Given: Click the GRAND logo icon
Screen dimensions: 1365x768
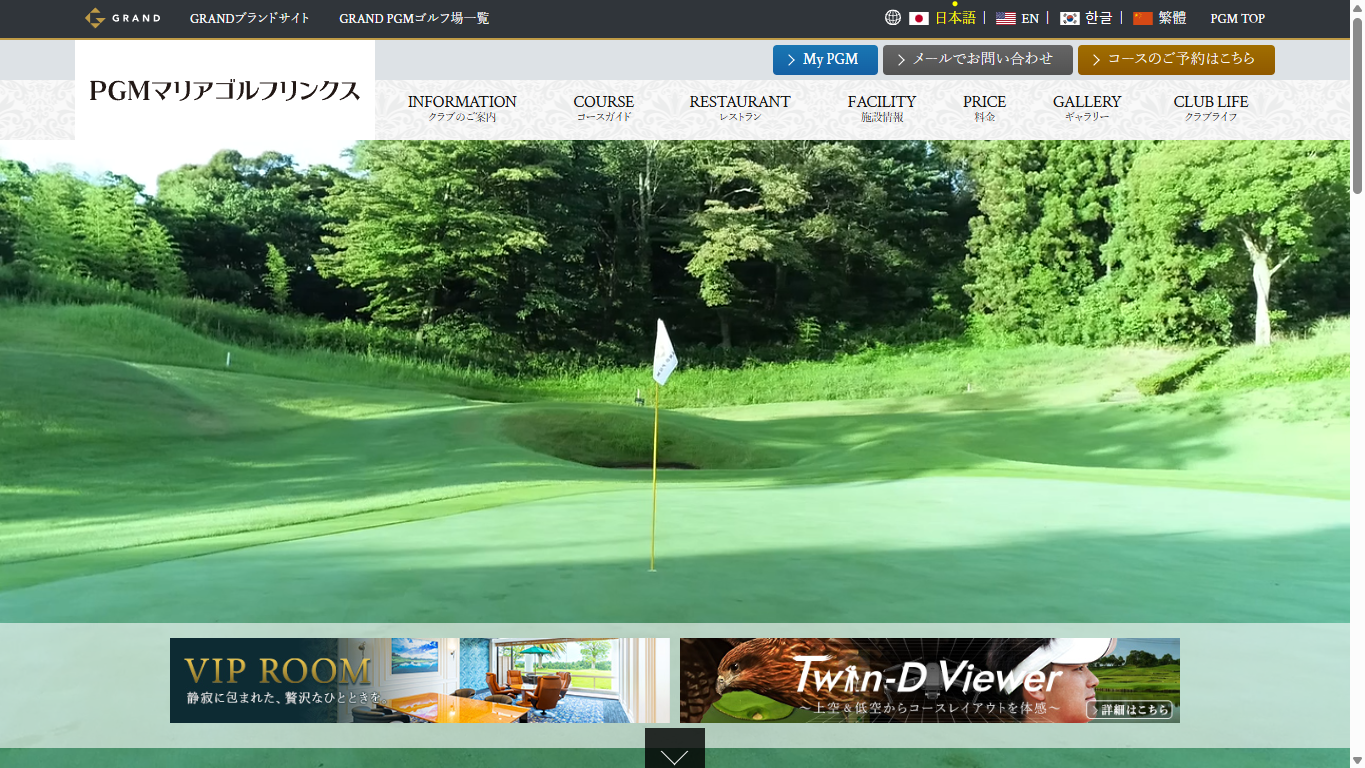Looking at the screenshot, I should [x=122, y=18].
